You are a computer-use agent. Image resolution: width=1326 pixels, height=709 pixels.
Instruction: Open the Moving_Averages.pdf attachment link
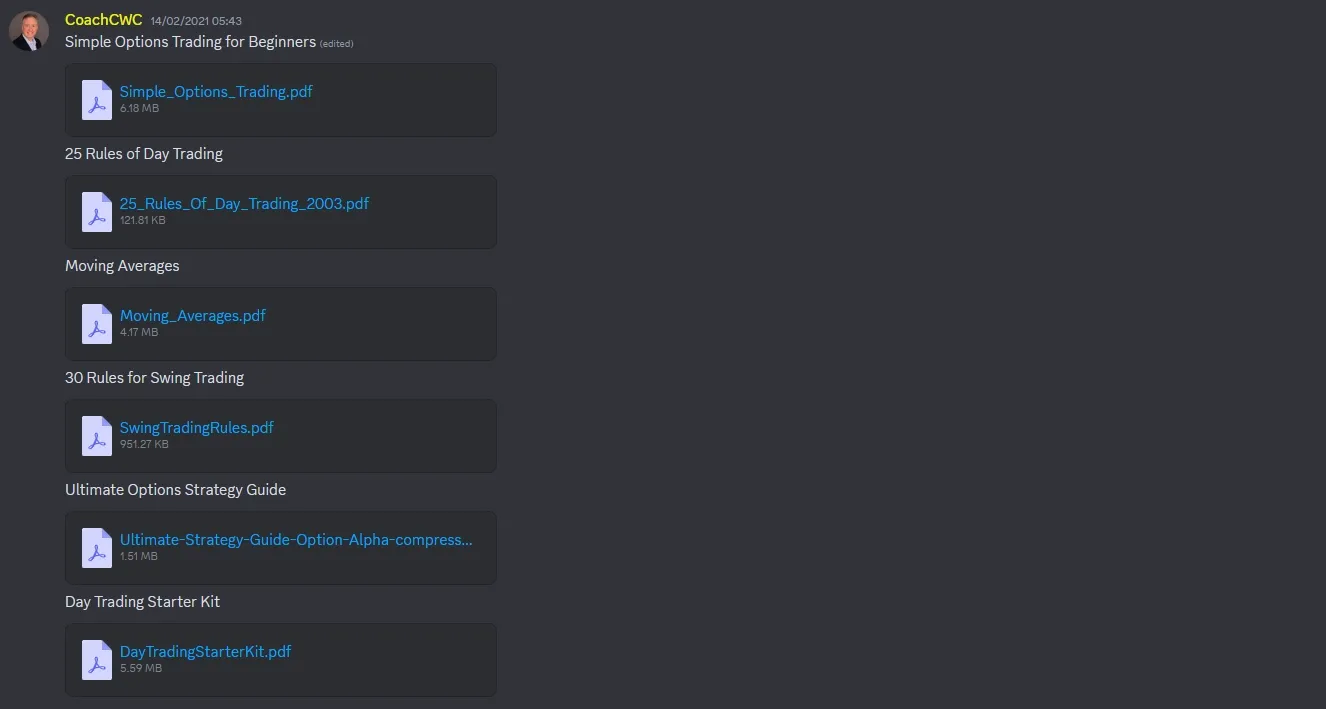pos(193,315)
